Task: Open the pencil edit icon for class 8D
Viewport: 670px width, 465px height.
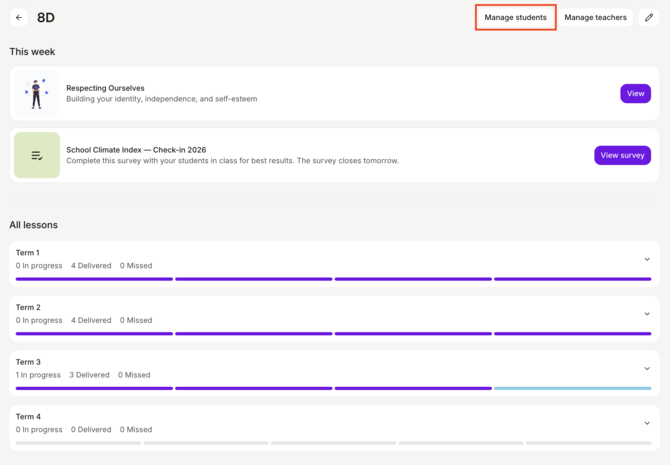Action: pyautogui.click(x=649, y=18)
